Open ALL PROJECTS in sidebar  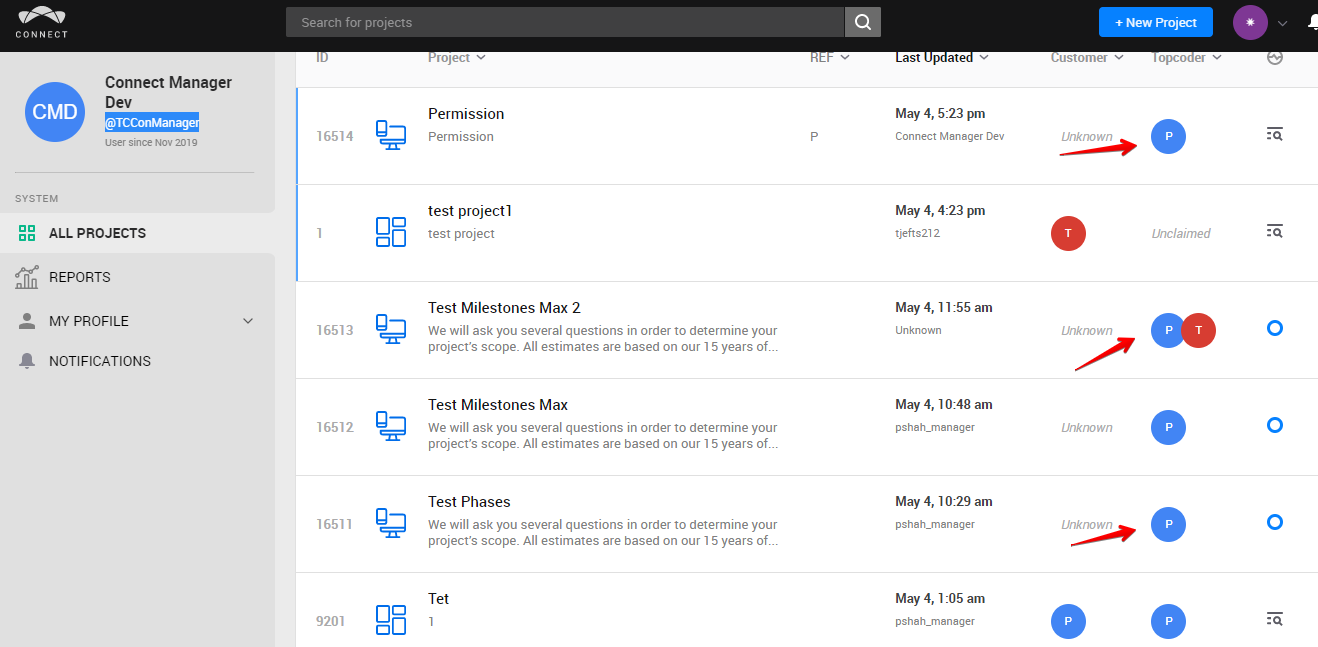[137, 233]
